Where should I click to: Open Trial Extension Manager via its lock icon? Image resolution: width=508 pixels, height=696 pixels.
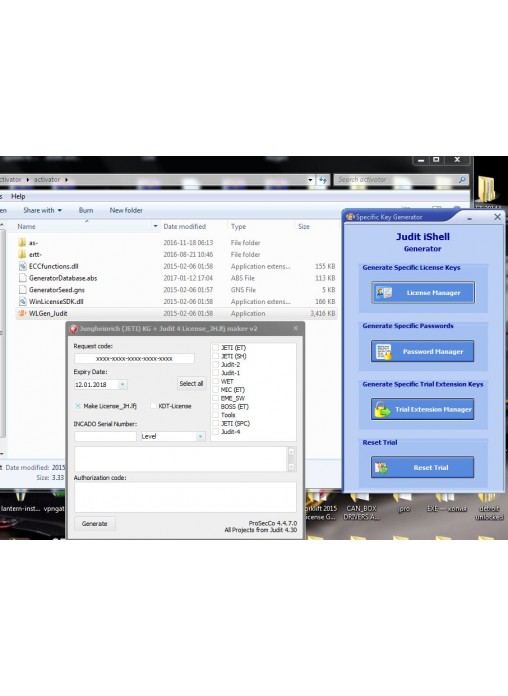(x=382, y=409)
